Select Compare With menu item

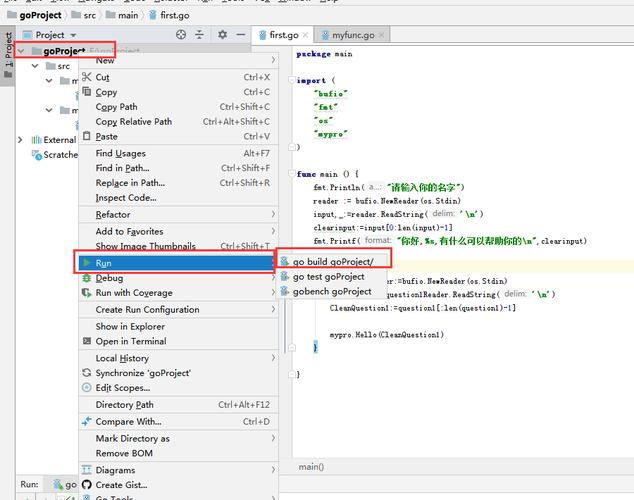(178, 422)
